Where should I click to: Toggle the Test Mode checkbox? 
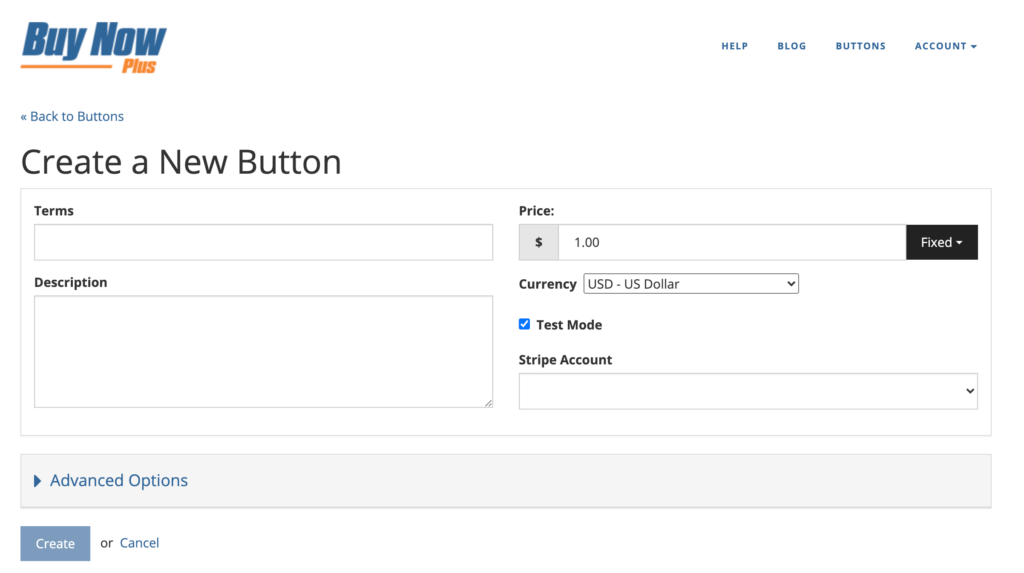pyautogui.click(x=524, y=324)
